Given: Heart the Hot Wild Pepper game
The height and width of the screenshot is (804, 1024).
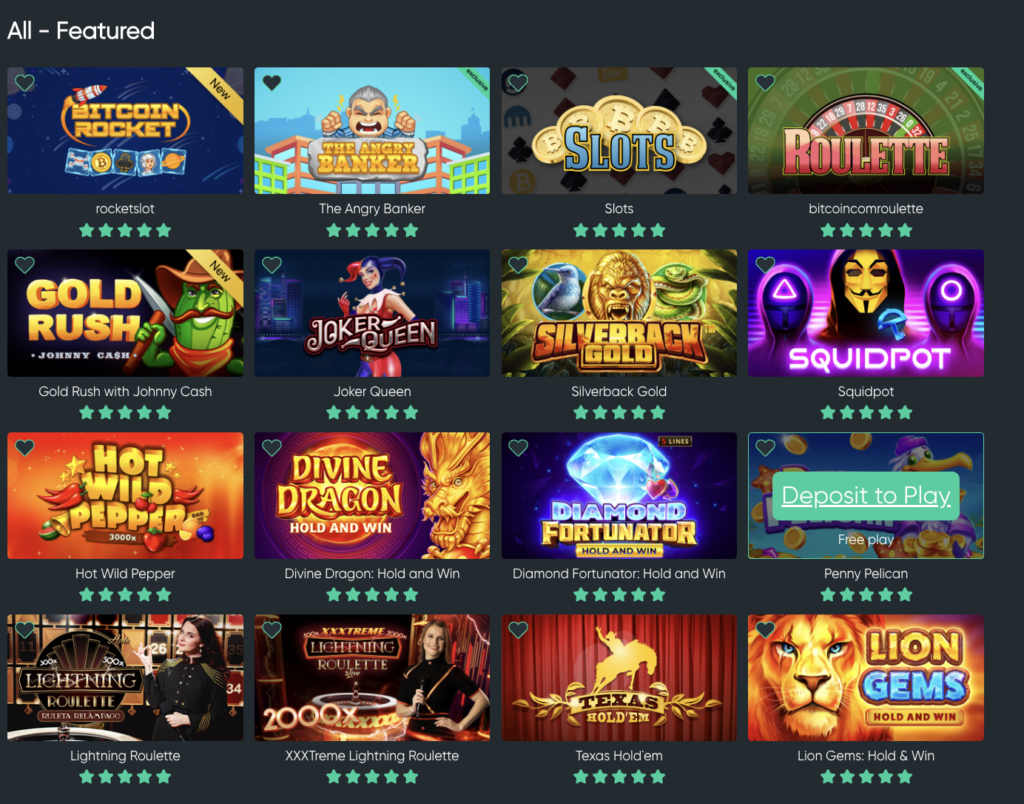Looking at the screenshot, I should click(x=25, y=448).
